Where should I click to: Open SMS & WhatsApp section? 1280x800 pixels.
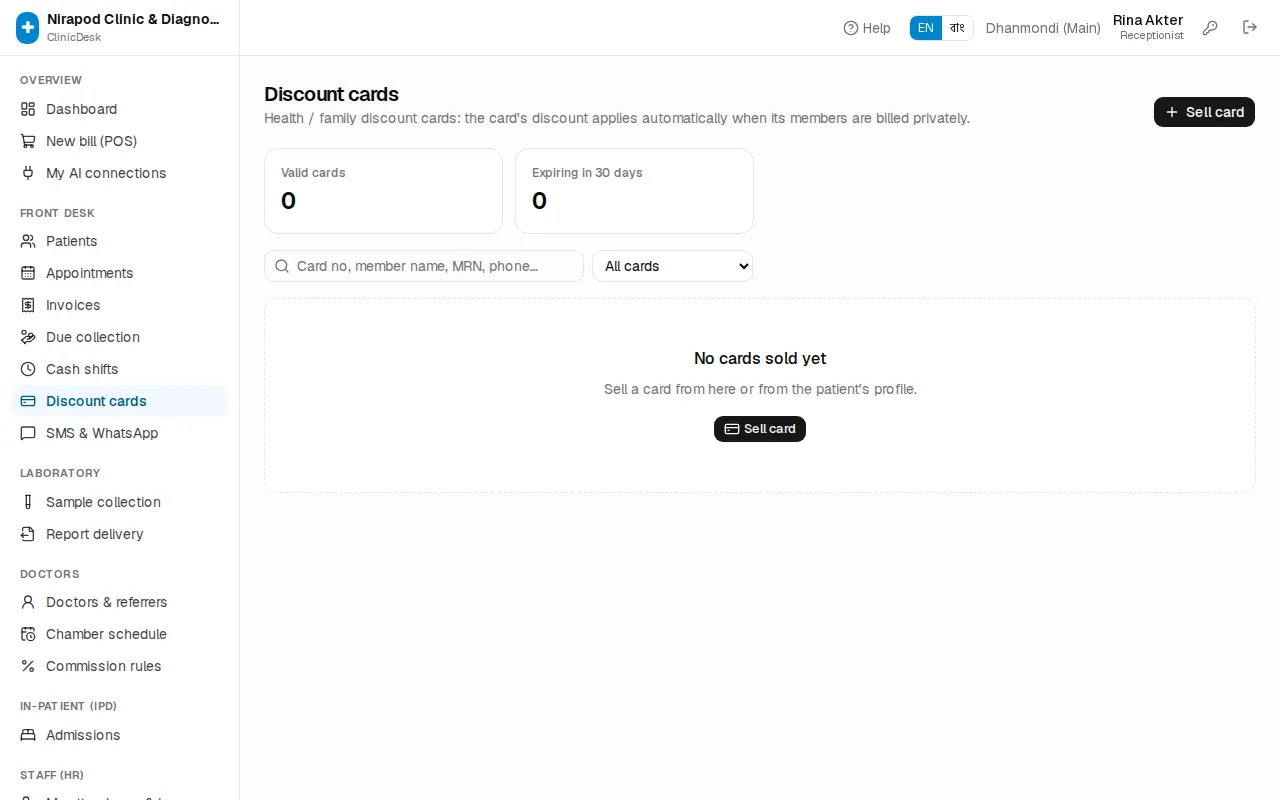click(120, 433)
